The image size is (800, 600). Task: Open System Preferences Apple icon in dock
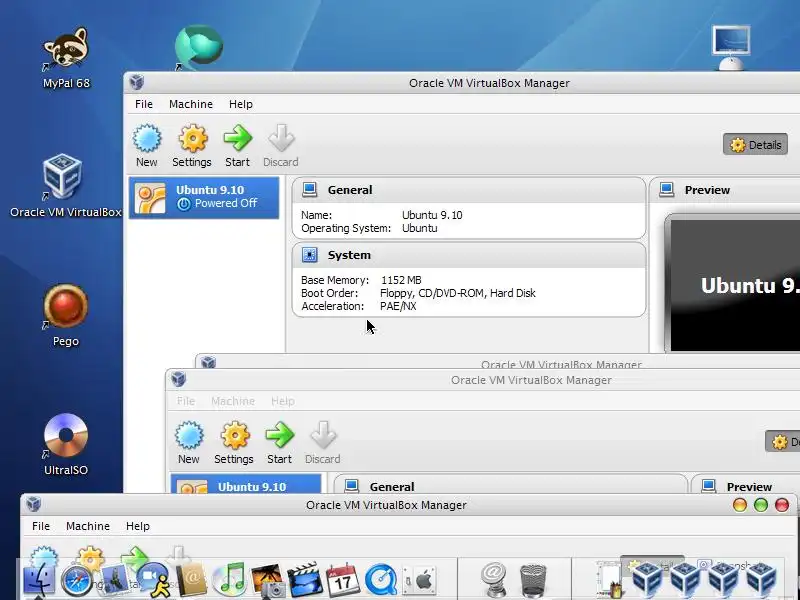(419, 580)
